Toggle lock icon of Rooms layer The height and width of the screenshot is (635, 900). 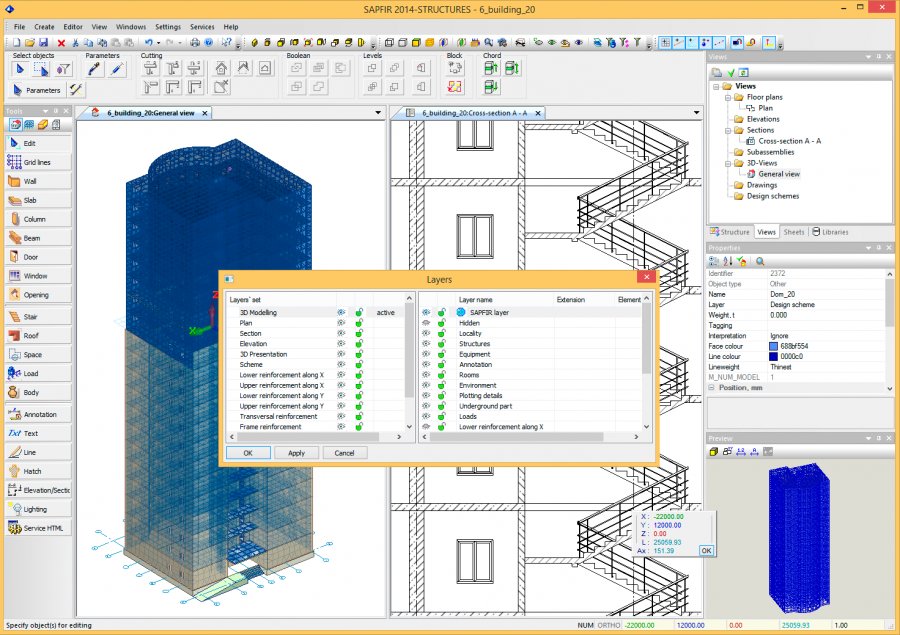[x=441, y=375]
